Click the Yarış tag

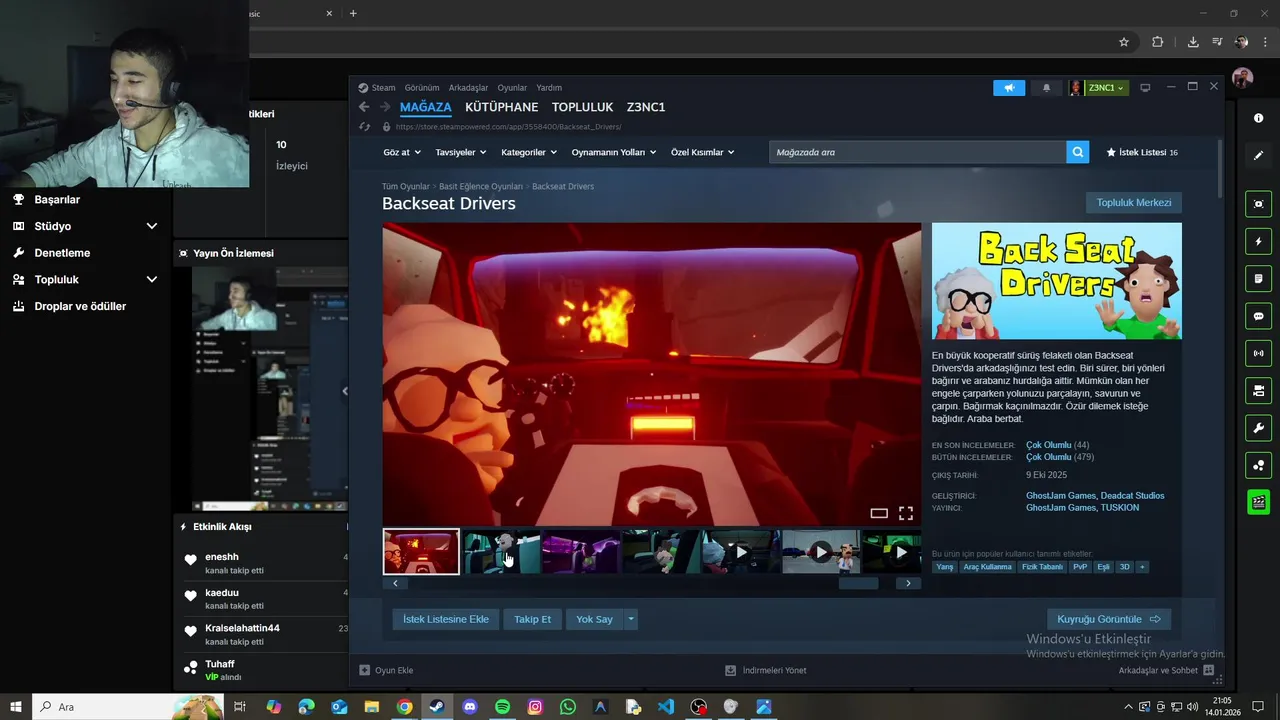[944, 567]
